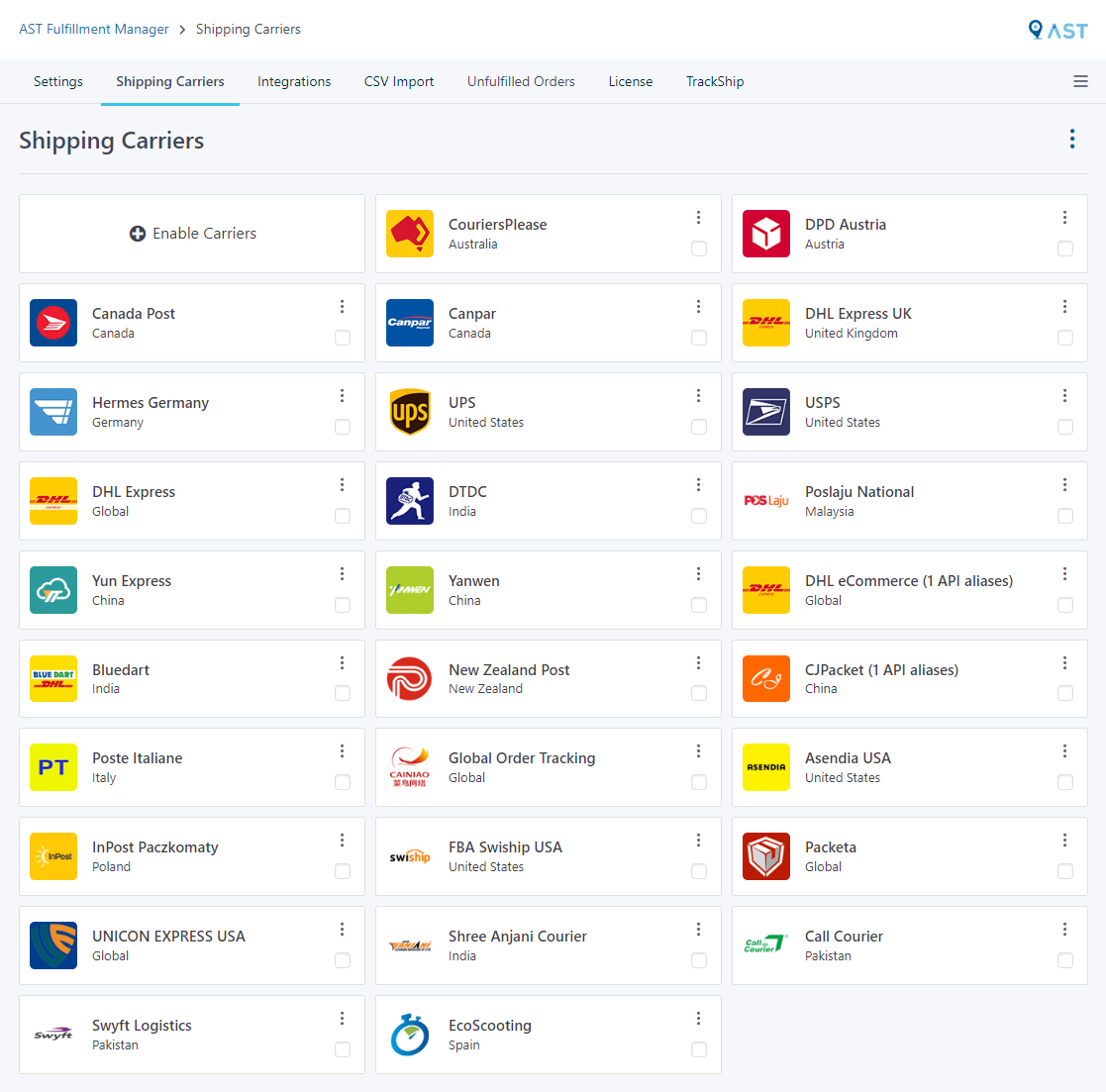Switch to the Integrations tab
Viewport: 1106px width, 1092px height.
tap(294, 81)
